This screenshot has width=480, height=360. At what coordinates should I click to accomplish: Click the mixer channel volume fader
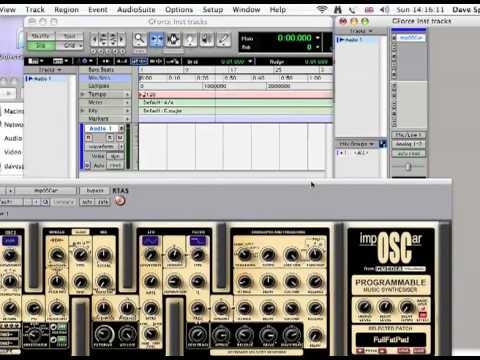[408, 166]
